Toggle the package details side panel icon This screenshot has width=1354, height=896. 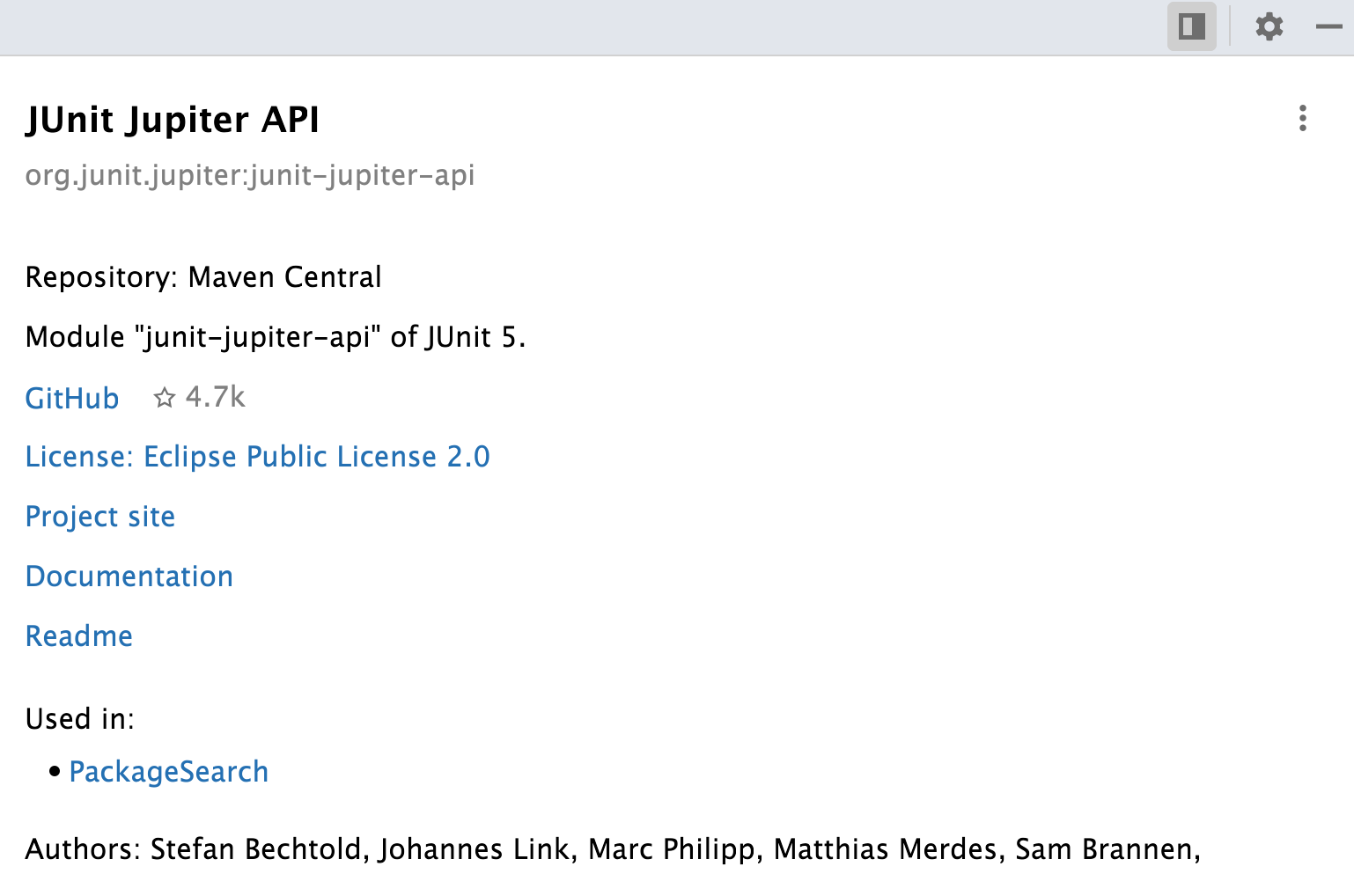coord(1192,26)
